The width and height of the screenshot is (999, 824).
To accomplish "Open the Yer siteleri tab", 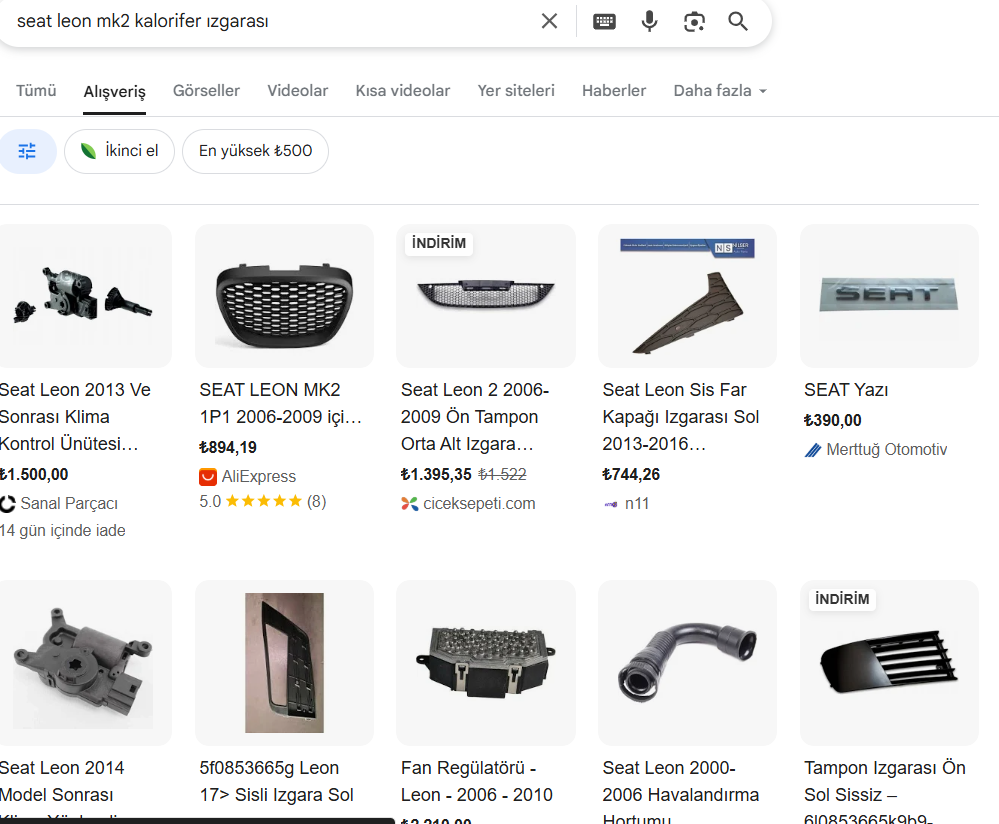I will click(x=516, y=90).
